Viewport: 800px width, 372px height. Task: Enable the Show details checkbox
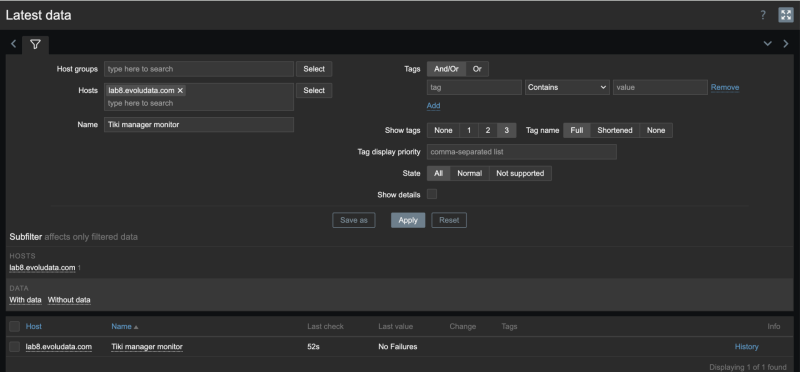point(432,194)
